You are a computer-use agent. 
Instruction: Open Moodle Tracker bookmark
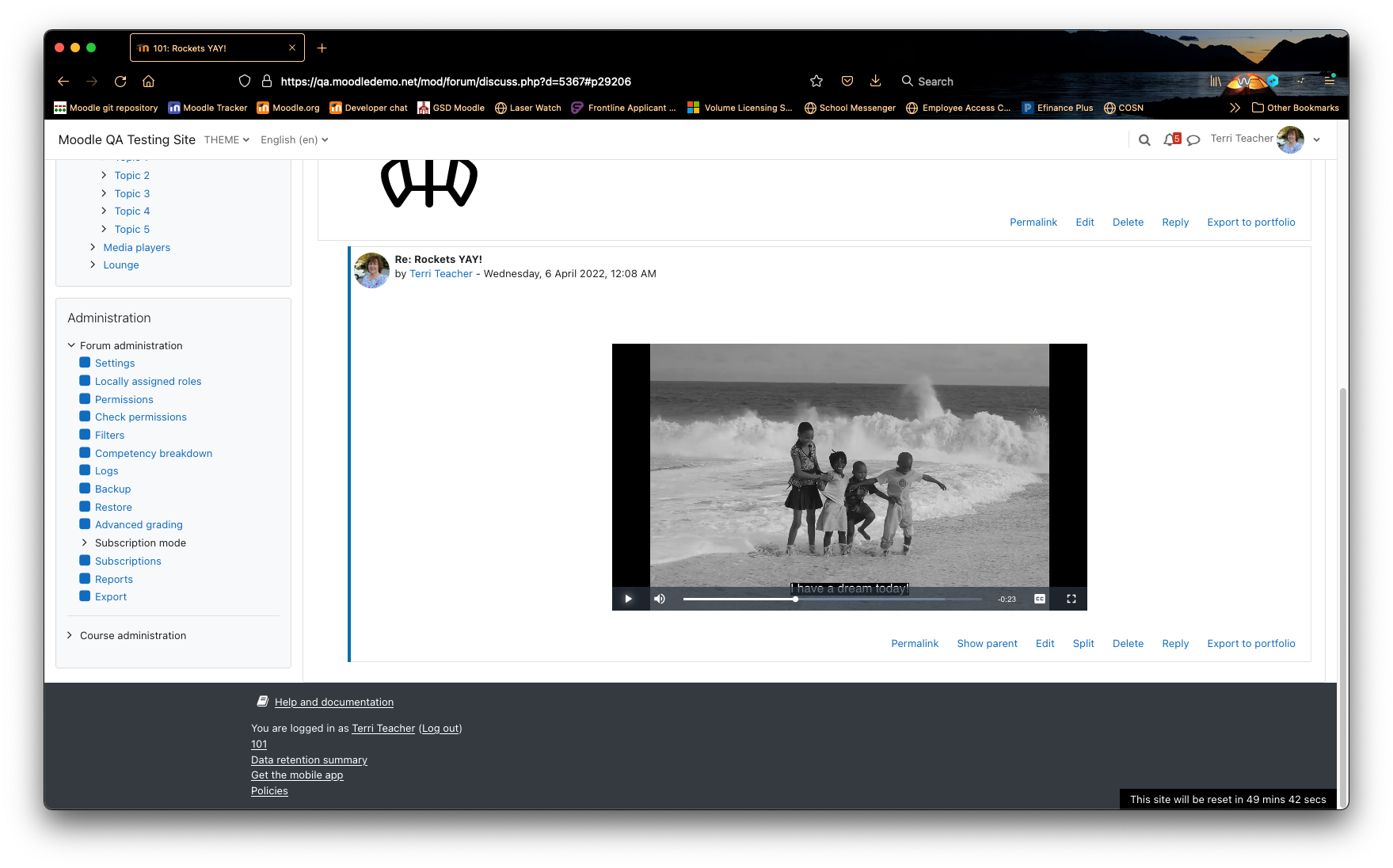[x=207, y=108]
